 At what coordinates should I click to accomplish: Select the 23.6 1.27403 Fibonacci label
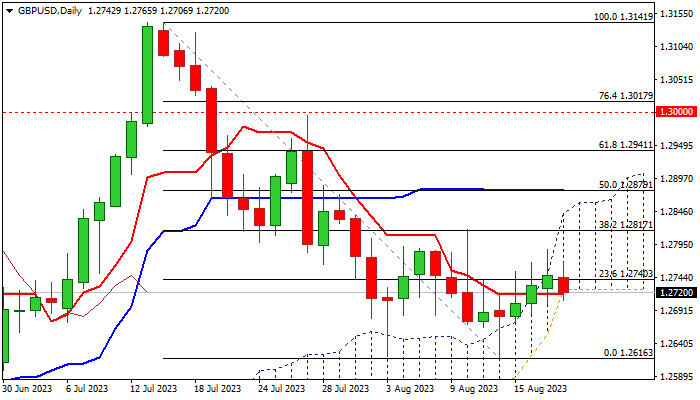625,274
